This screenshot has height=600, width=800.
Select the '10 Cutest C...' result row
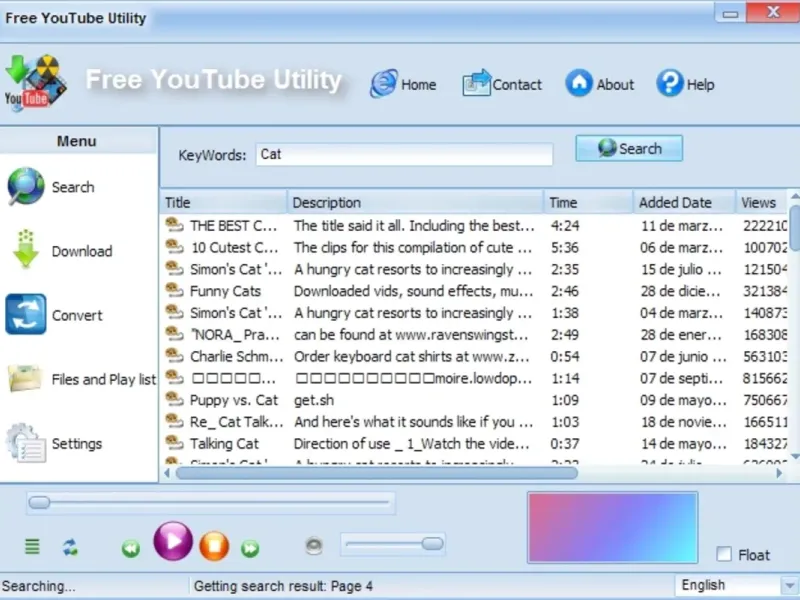[x=476, y=247]
